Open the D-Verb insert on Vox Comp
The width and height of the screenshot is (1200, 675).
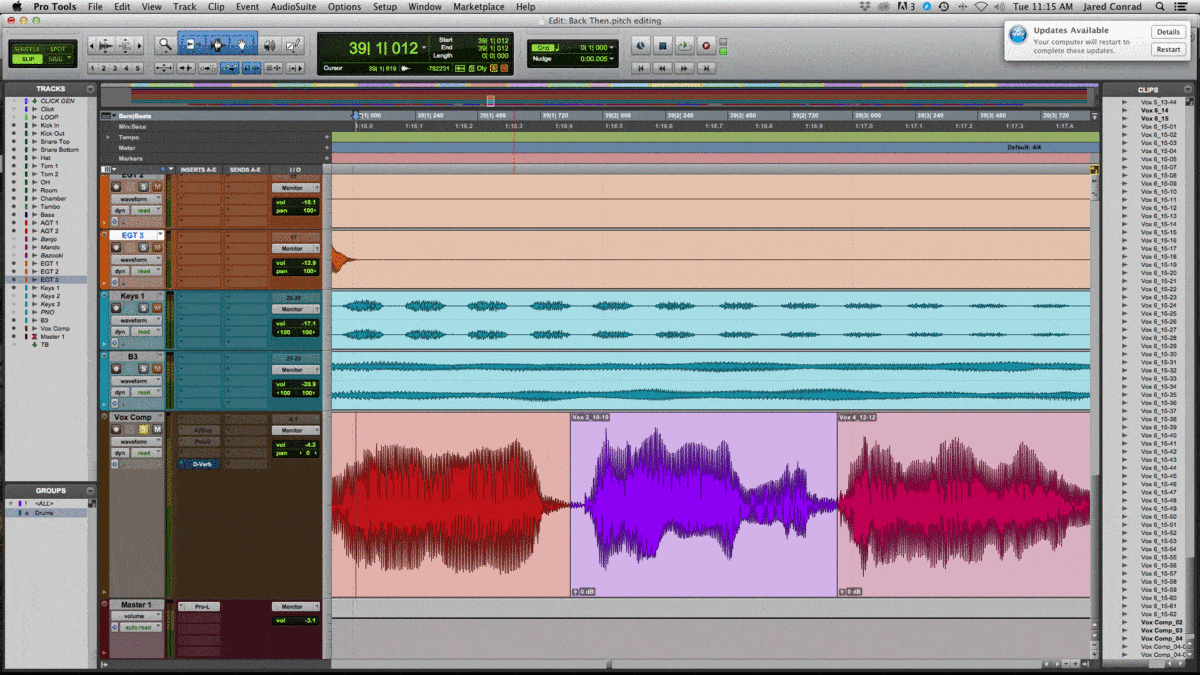(x=200, y=464)
